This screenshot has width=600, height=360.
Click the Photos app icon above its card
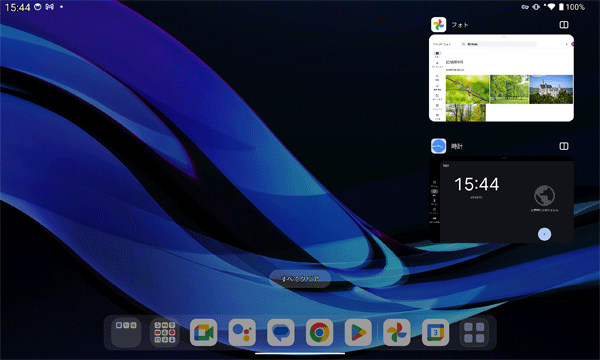(x=439, y=25)
